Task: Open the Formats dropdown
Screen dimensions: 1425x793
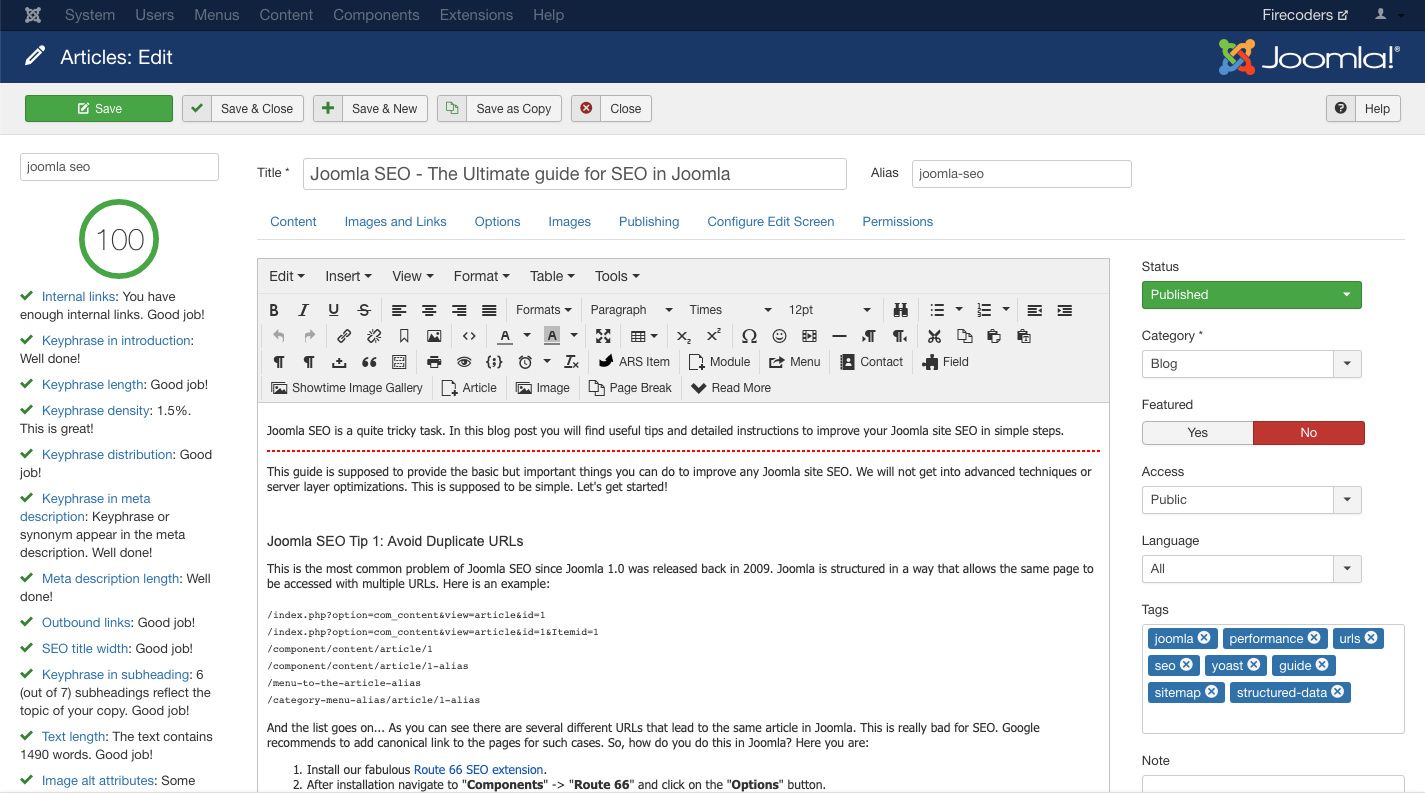Action: pos(544,310)
